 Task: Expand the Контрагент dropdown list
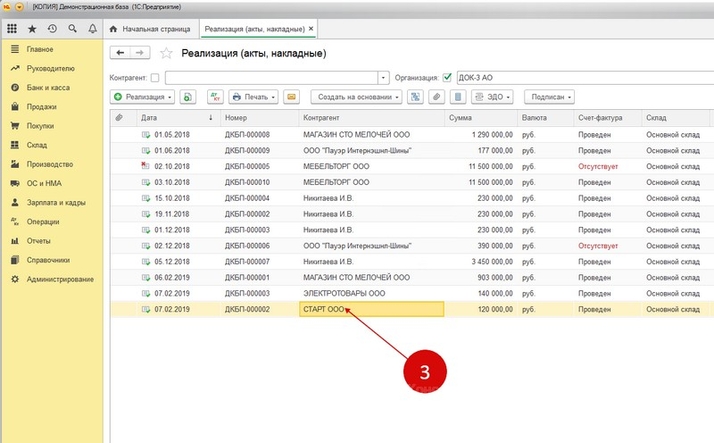[383, 77]
